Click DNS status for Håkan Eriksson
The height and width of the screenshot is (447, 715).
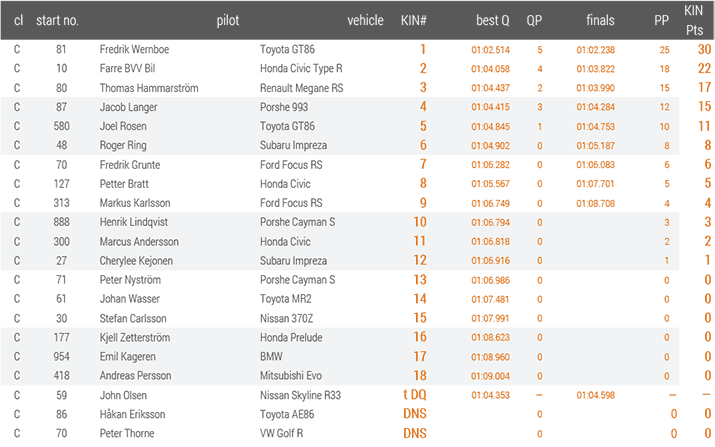tap(414, 414)
